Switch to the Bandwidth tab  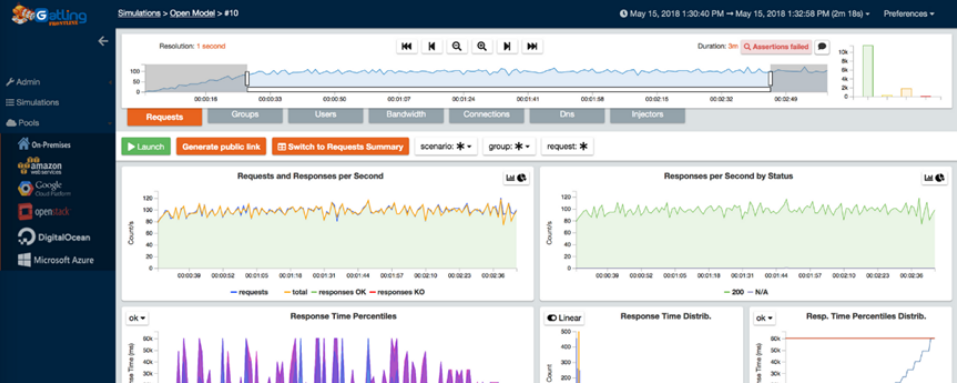[x=406, y=115]
